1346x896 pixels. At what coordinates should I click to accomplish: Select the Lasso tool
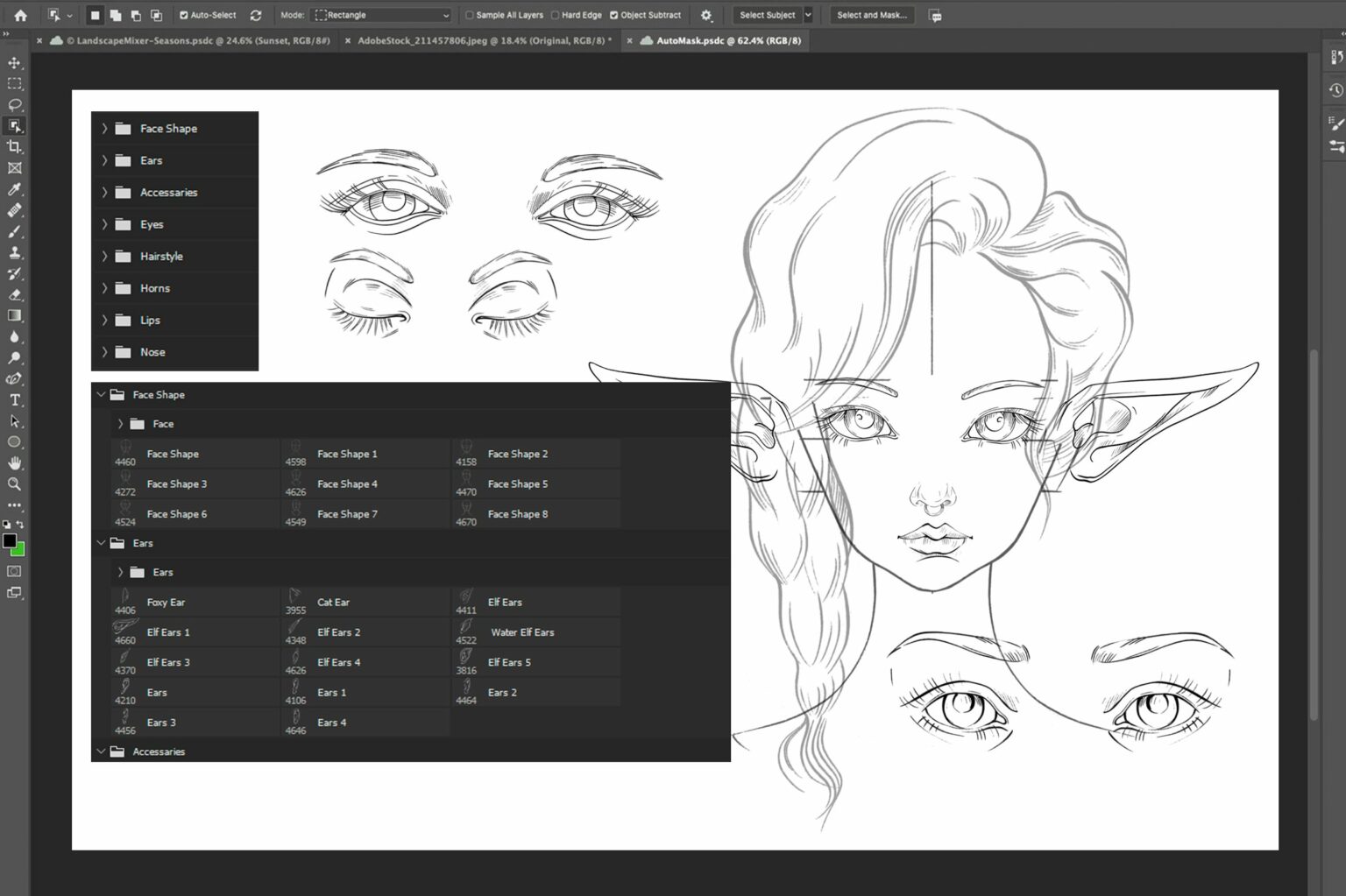(x=14, y=104)
